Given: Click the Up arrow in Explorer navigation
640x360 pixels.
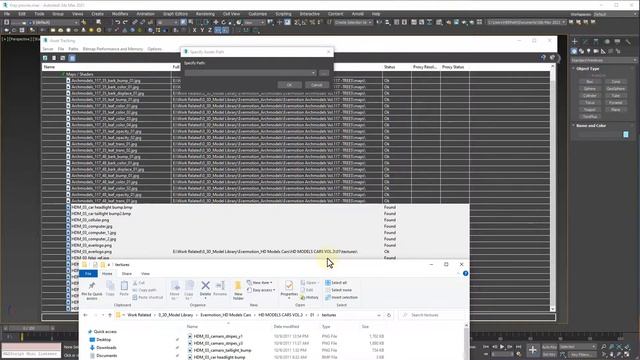Looking at the screenshot, I should click(110, 315).
